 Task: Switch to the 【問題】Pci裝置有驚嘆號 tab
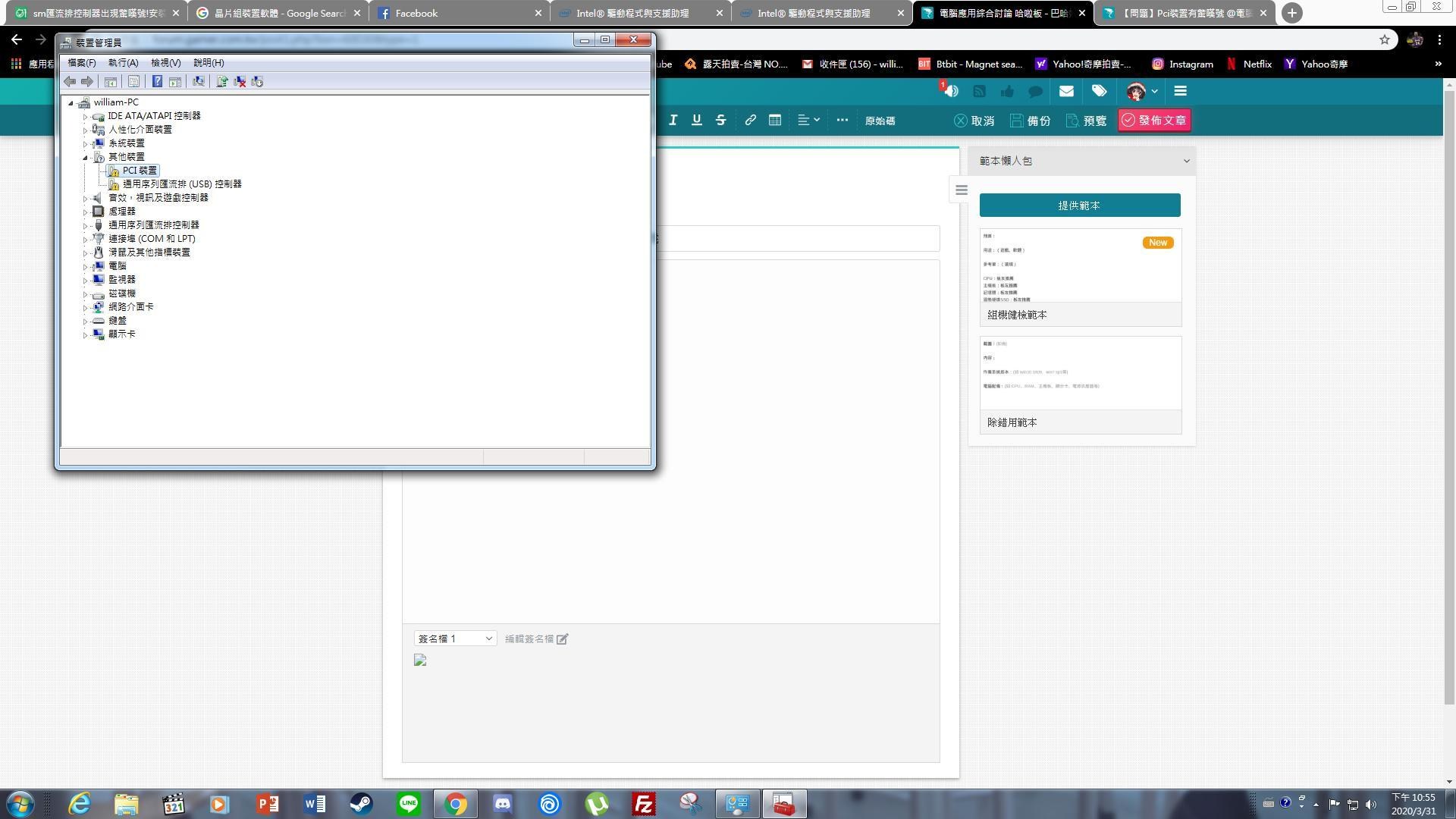coord(1185,13)
